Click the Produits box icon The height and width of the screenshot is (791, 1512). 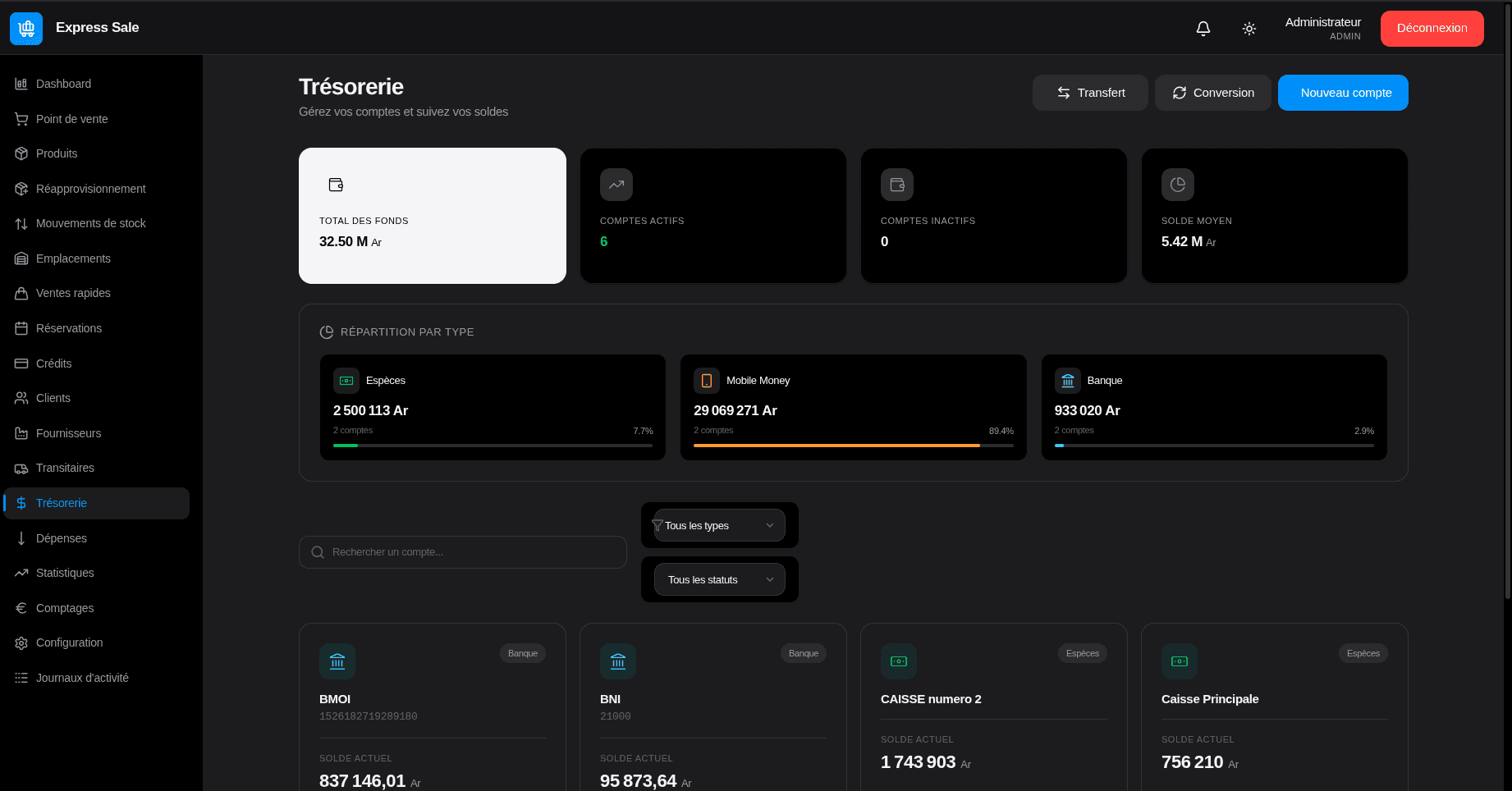[21, 153]
